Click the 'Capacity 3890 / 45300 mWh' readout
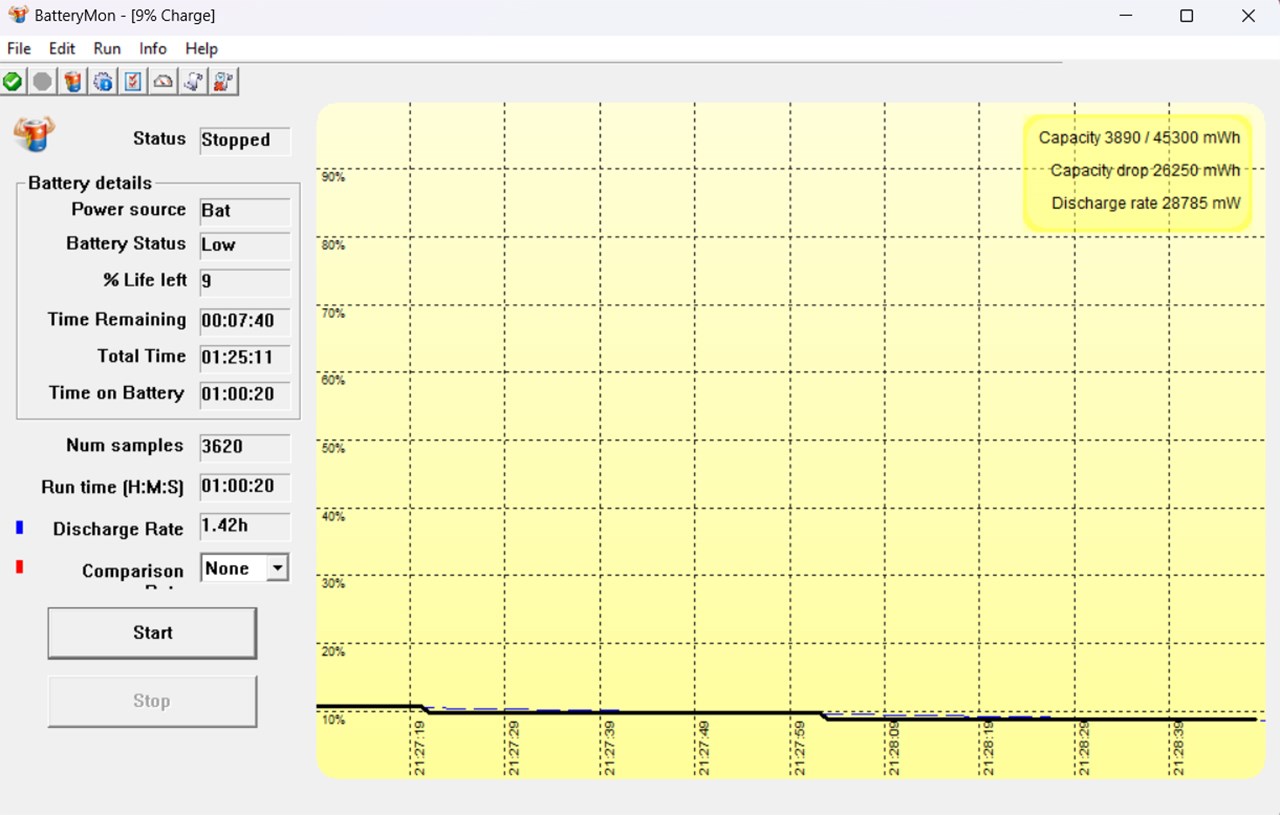Screen dimensions: 1280x815 coord(1139,138)
